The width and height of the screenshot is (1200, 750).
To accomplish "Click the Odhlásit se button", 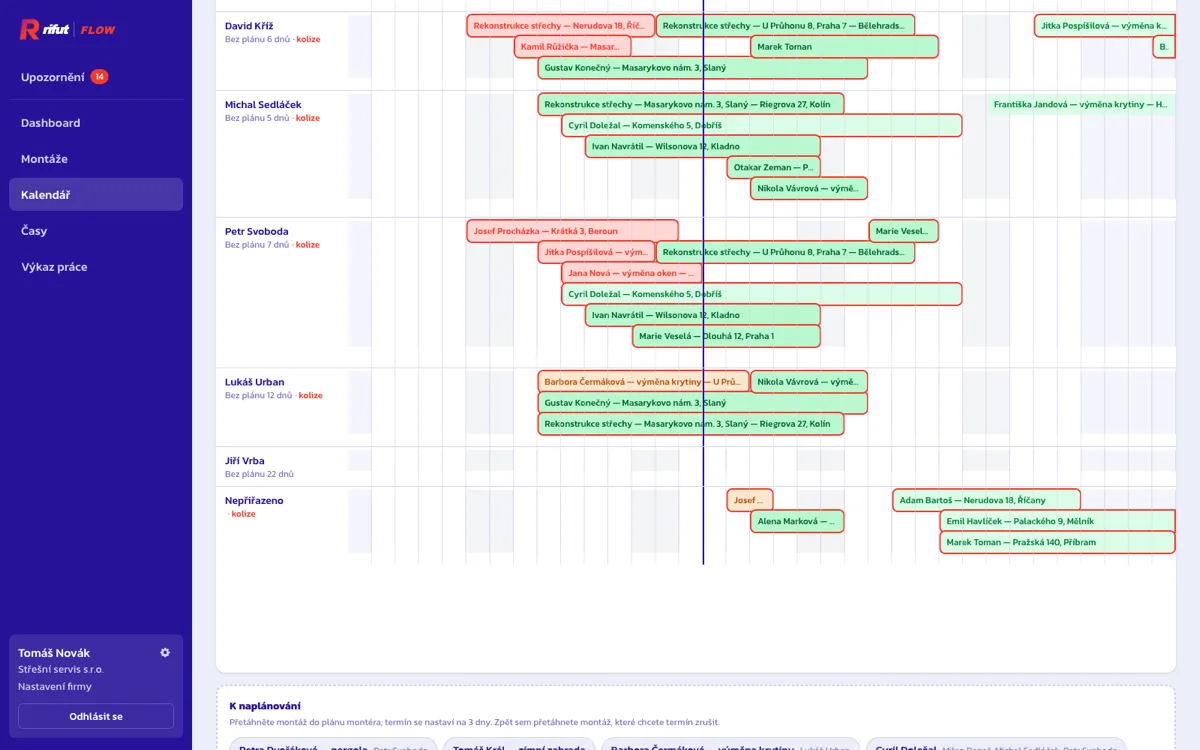I will click(96, 716).
